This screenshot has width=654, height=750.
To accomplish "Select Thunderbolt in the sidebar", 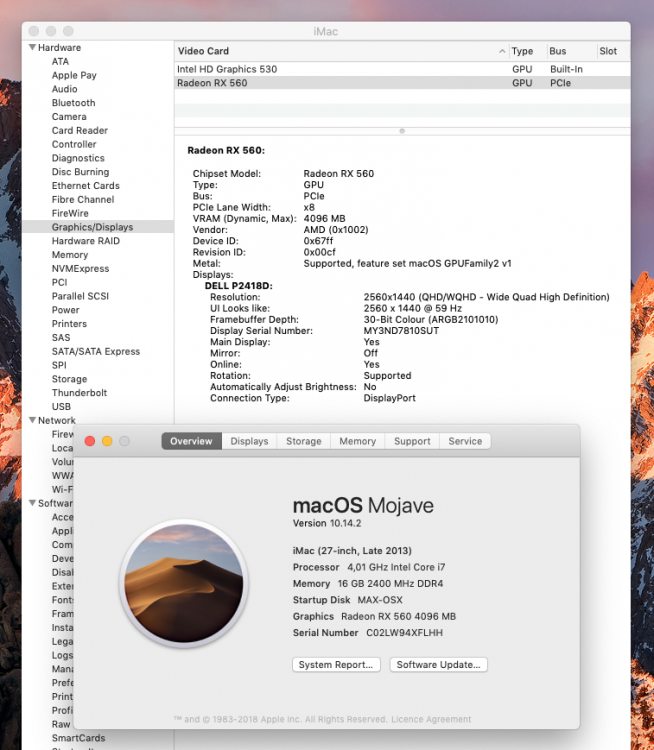I will 79,393.
